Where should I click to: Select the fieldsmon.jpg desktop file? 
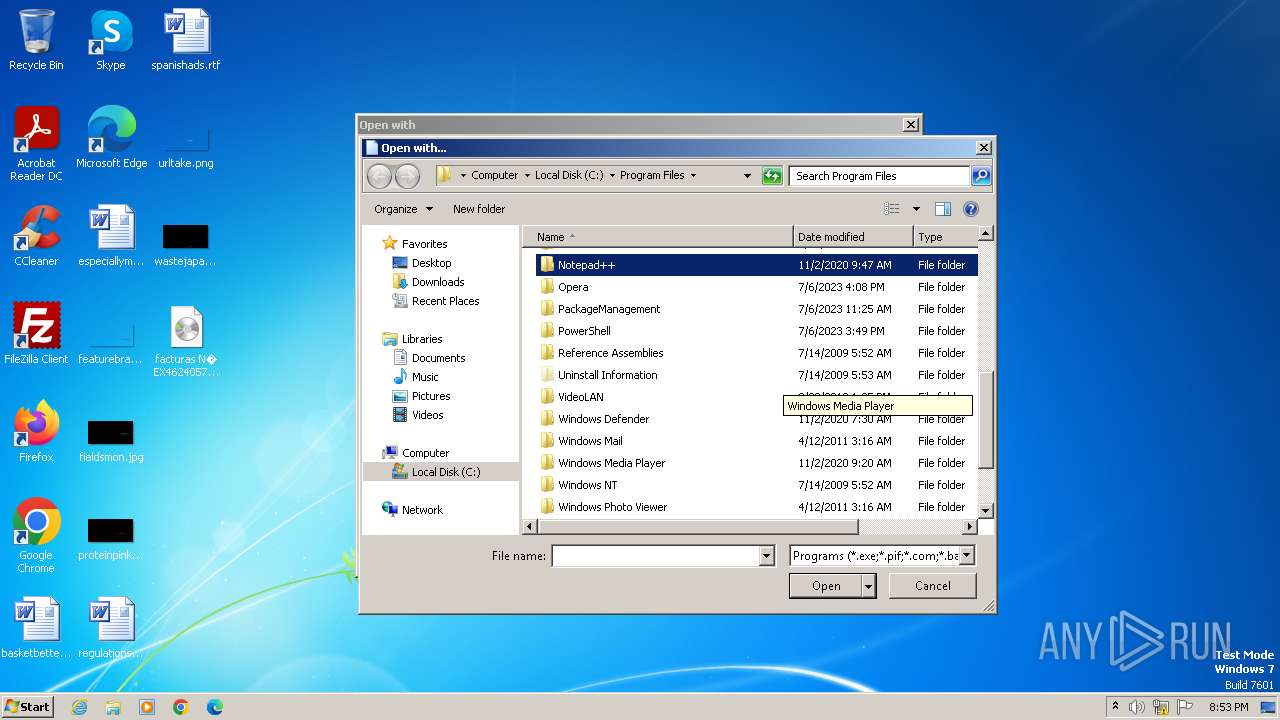click(x=111, y=441)
